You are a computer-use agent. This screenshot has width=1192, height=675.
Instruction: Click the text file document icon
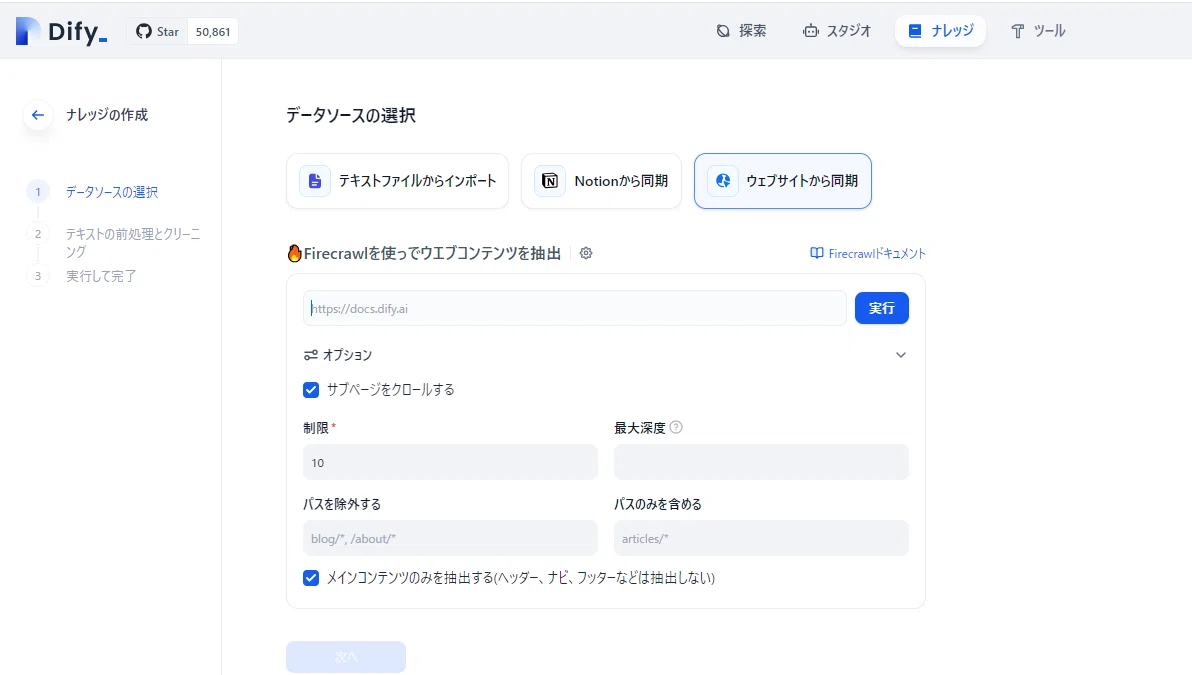[315, 181]
